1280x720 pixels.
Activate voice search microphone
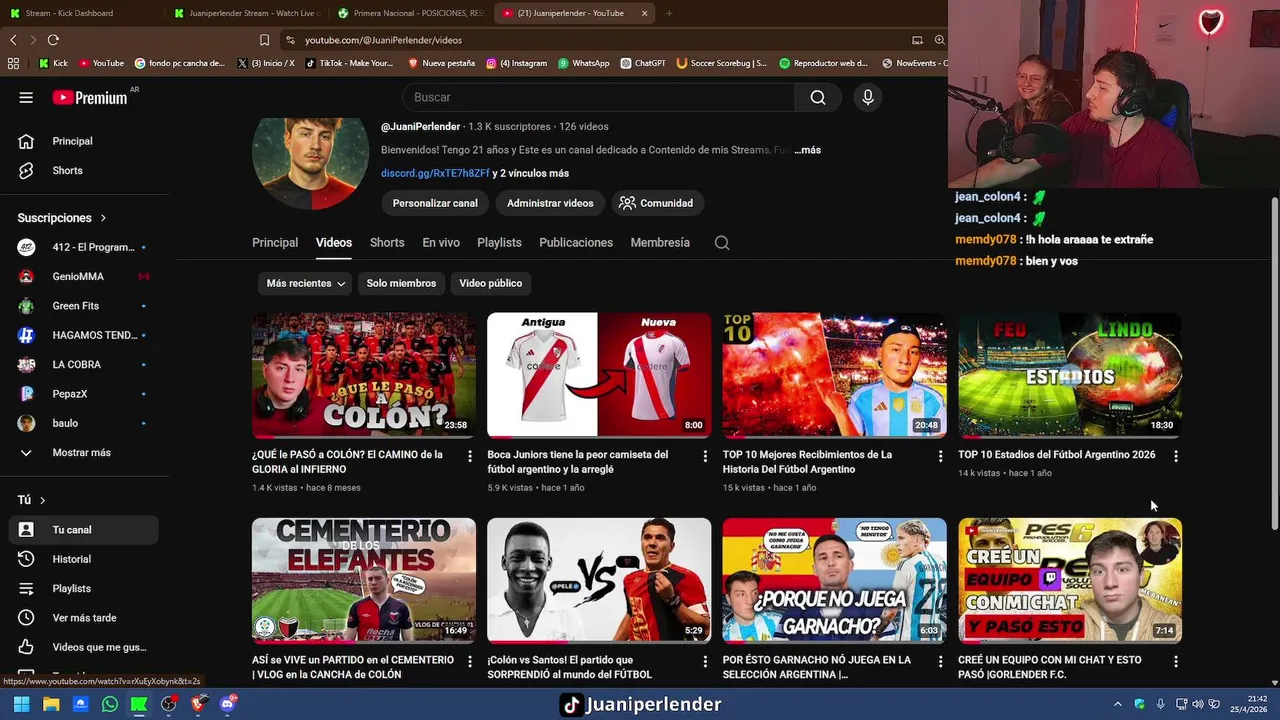point(868,97)
